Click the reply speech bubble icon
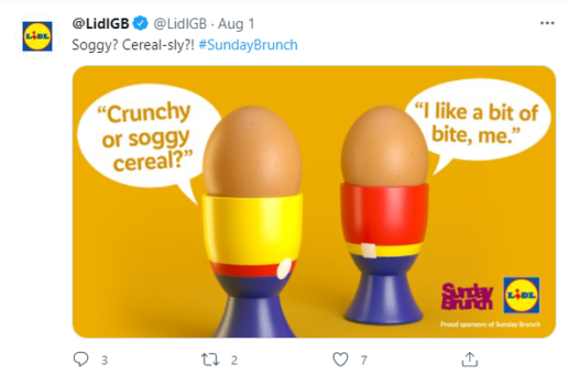This screenshot has height=376, width=568. 81,359
